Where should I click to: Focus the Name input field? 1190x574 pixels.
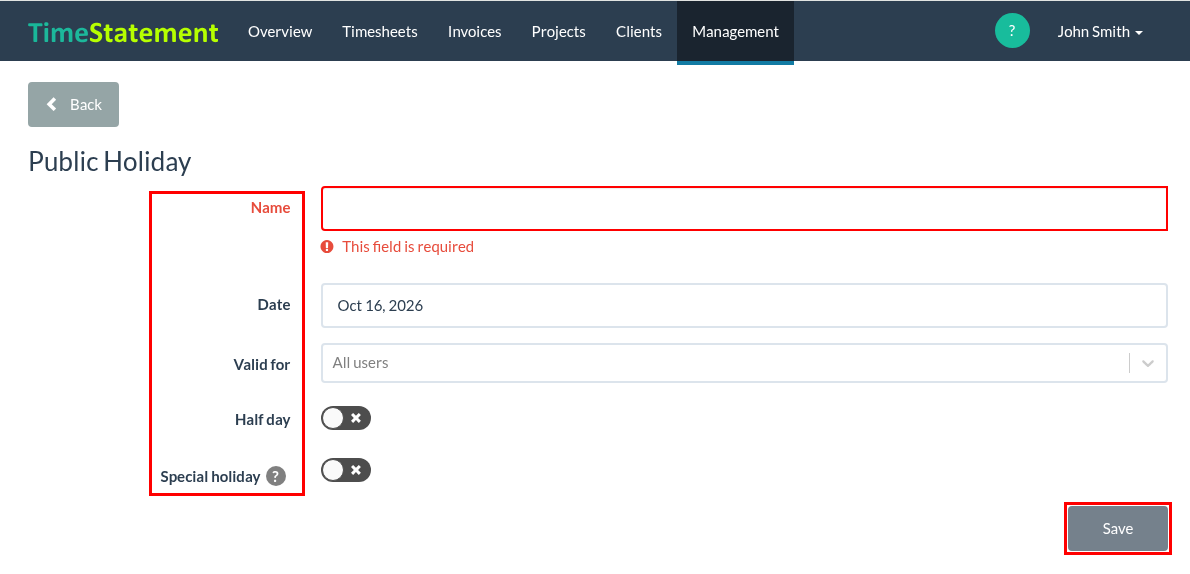coord(744,208)
